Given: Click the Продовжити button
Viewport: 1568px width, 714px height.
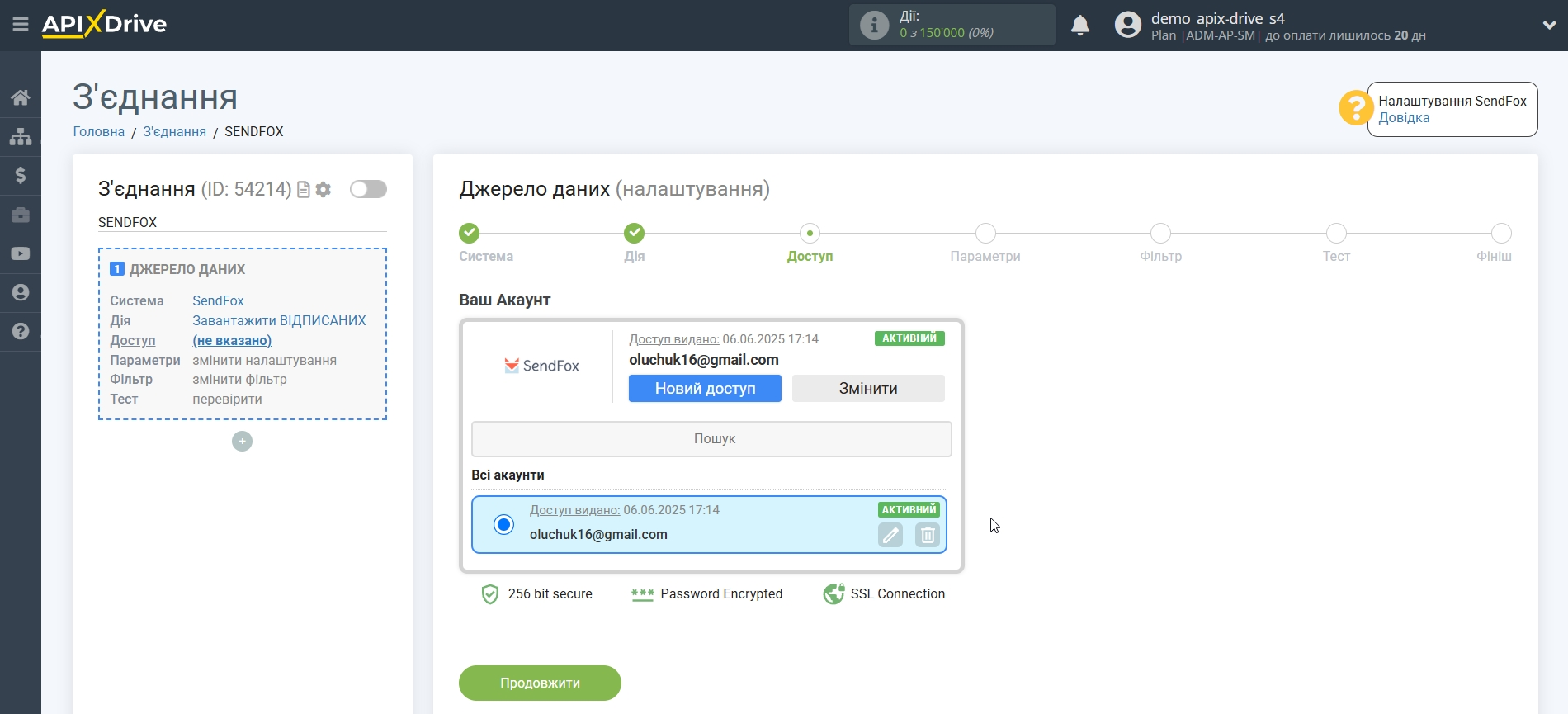Looking at the screenshot, I should coord(540,683).
